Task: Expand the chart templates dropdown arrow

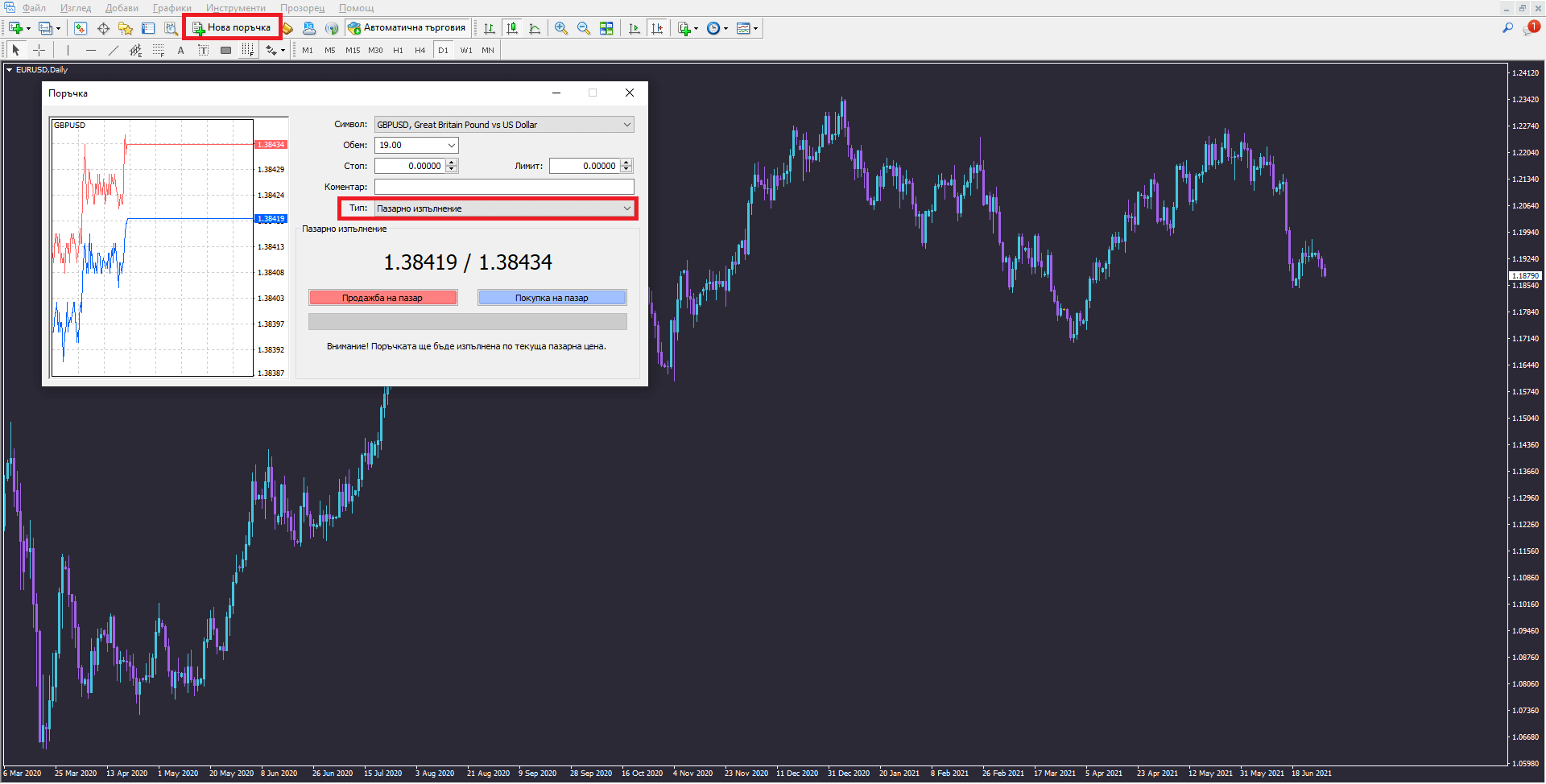Action: point(755,29)
